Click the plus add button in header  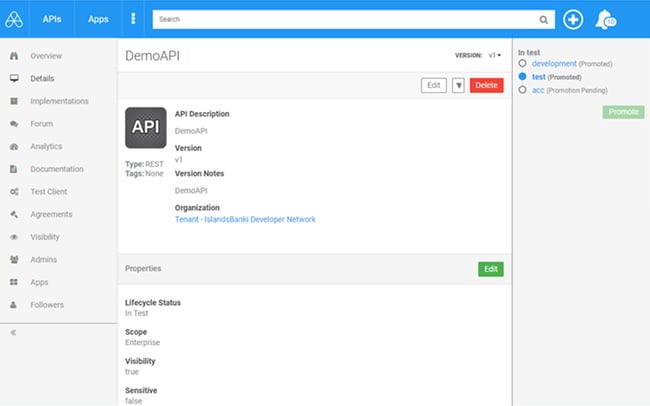573,19
